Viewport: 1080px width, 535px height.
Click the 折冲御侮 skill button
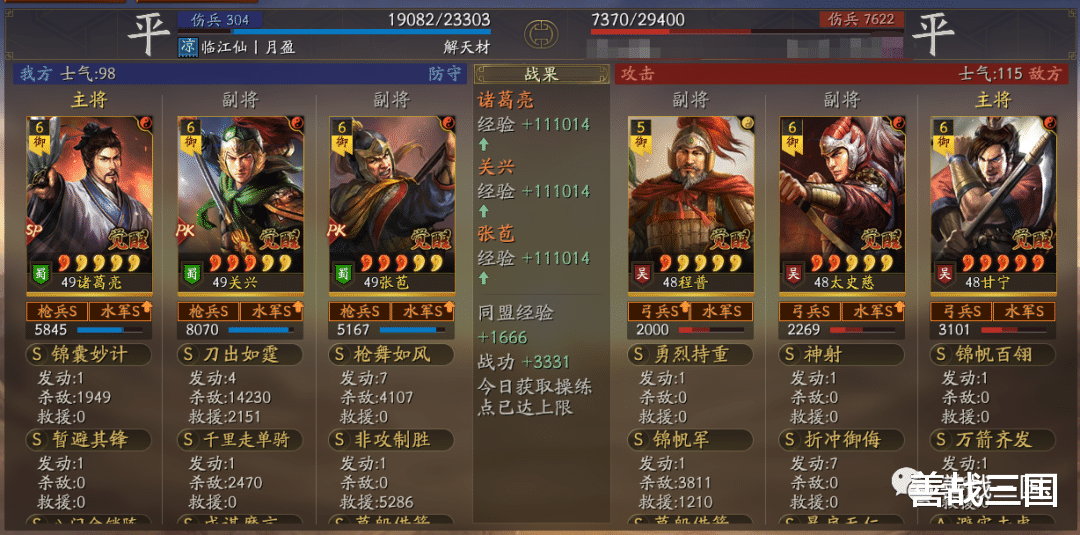pos(842,439)
